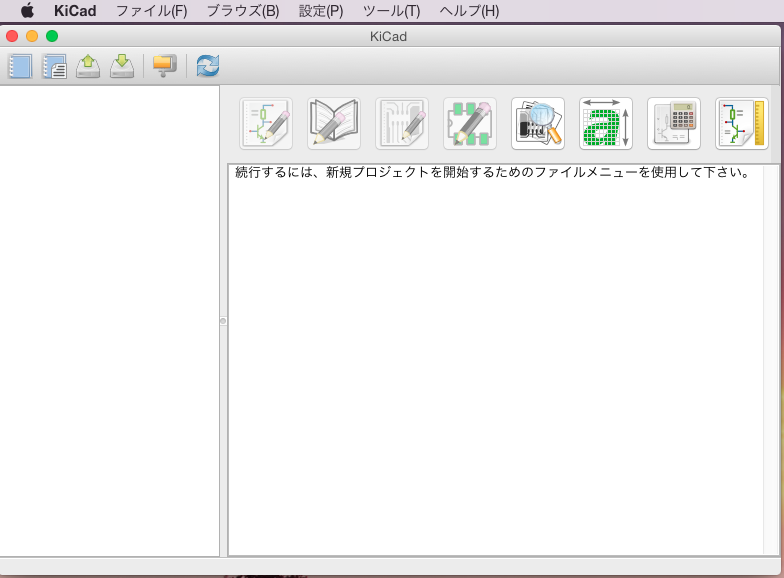Open Bitmap2Component green letter icon
784x578 pixels.
(x=606, y=124)
